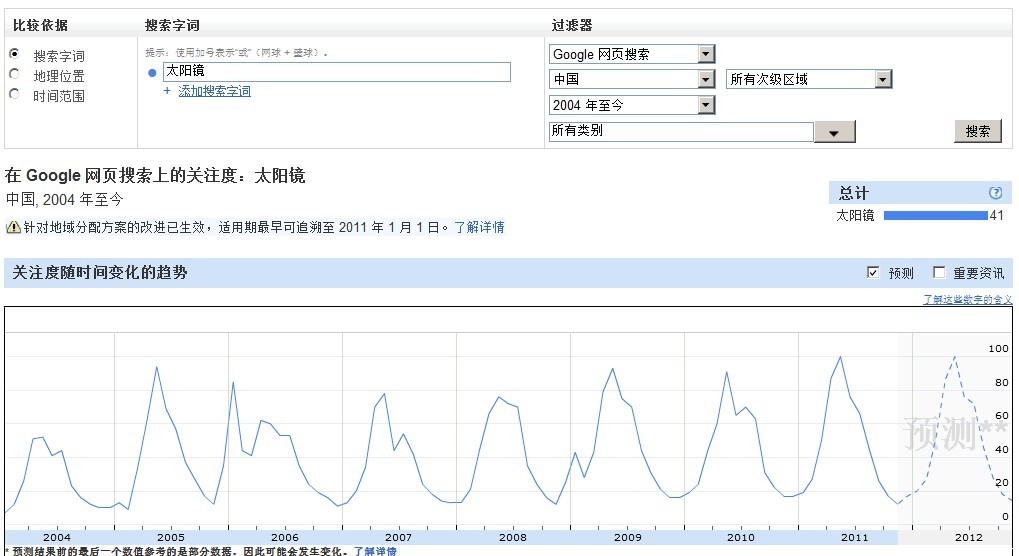Click the 搜索 button
1019x556 pixels.
tap(978, 131)
